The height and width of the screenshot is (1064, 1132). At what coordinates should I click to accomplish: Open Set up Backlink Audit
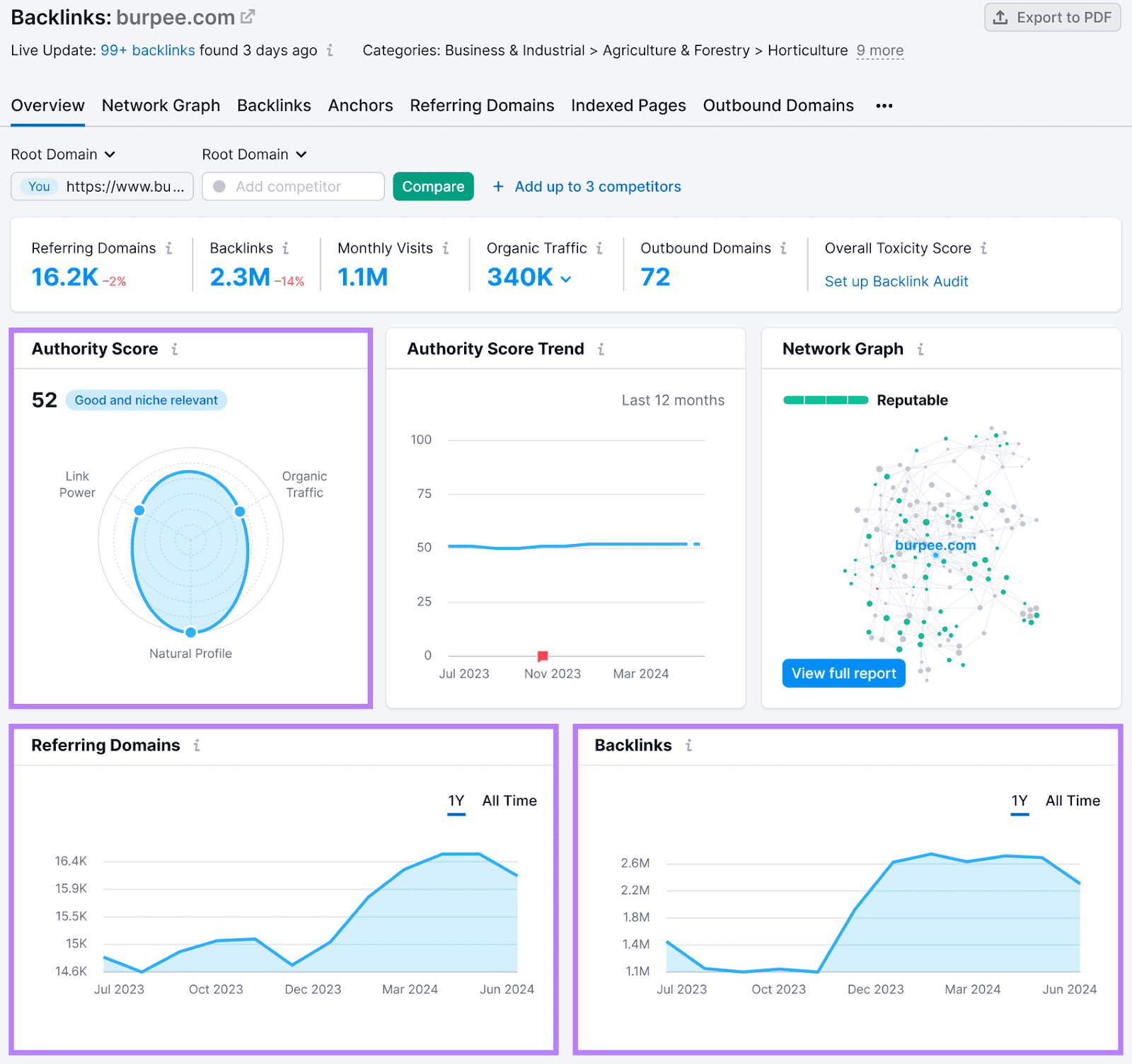click(x=896, y=281)
